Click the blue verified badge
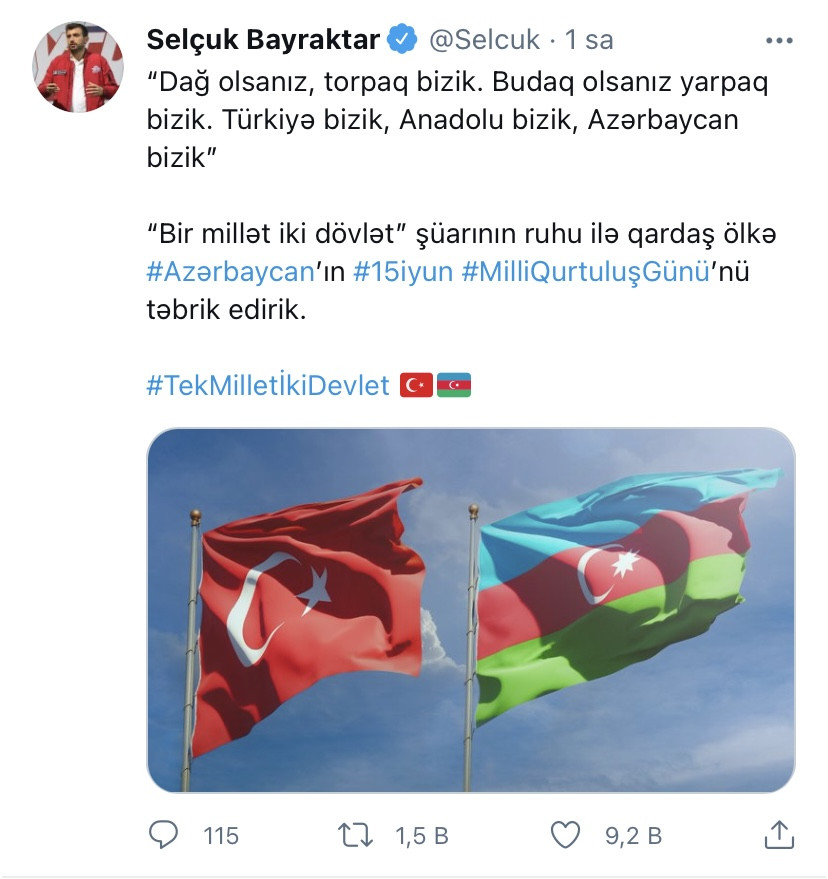 (403, 39)
